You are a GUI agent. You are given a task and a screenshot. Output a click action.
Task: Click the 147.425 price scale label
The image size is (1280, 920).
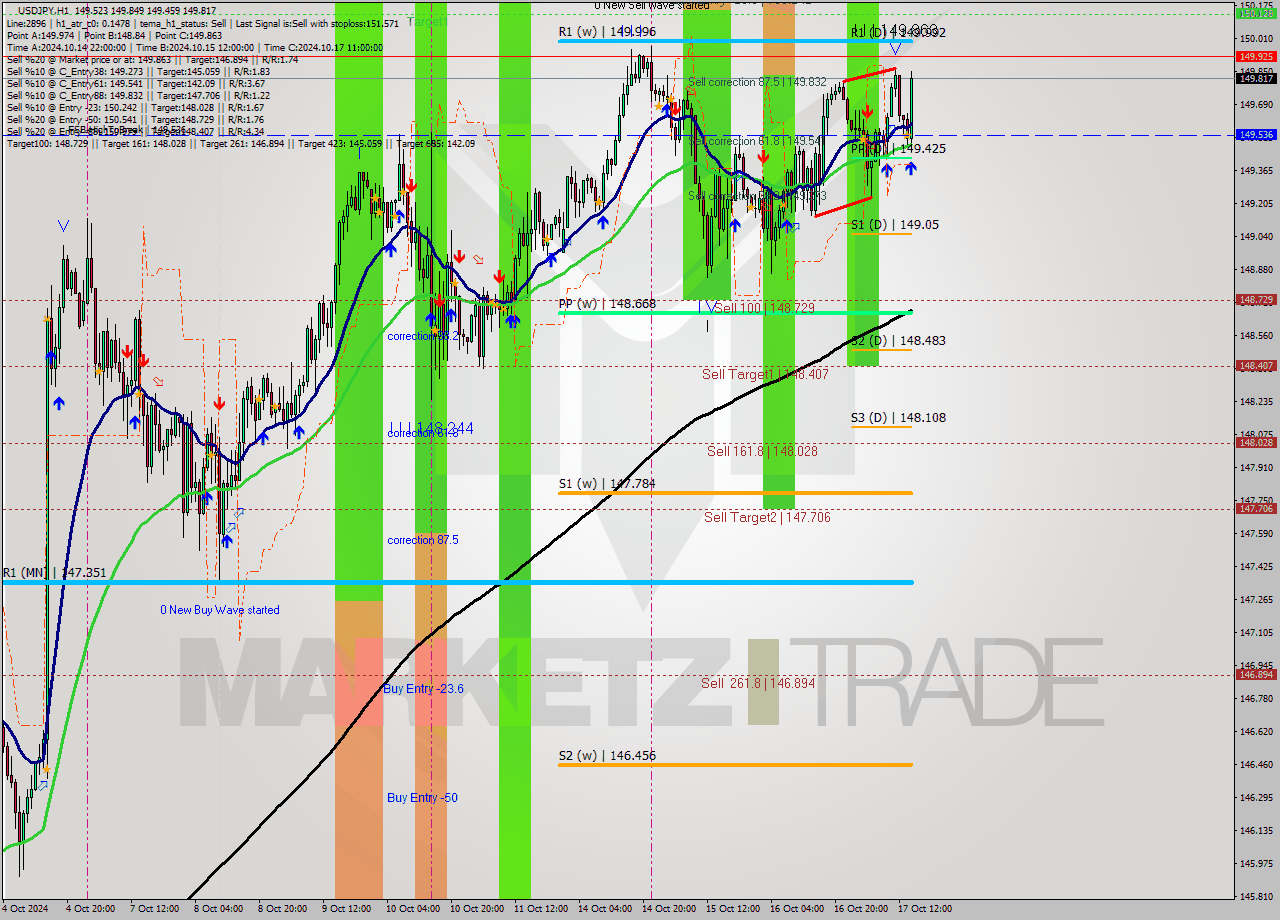[x=1256, y=566]
